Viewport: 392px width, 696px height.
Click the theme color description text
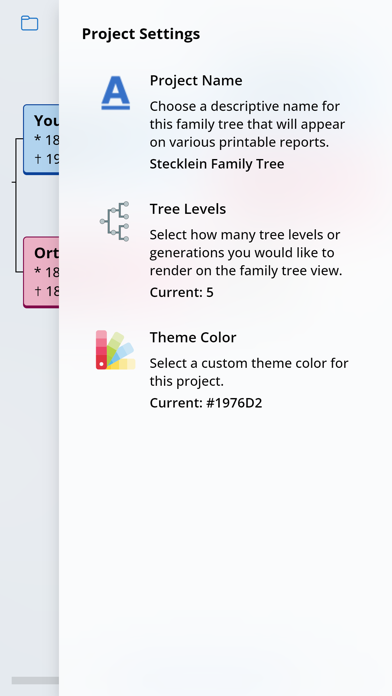click(249, 372)
